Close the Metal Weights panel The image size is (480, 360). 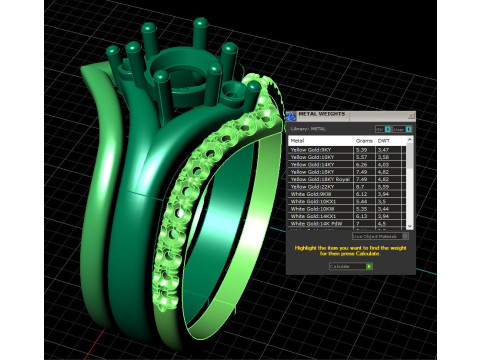coord(411,115)
